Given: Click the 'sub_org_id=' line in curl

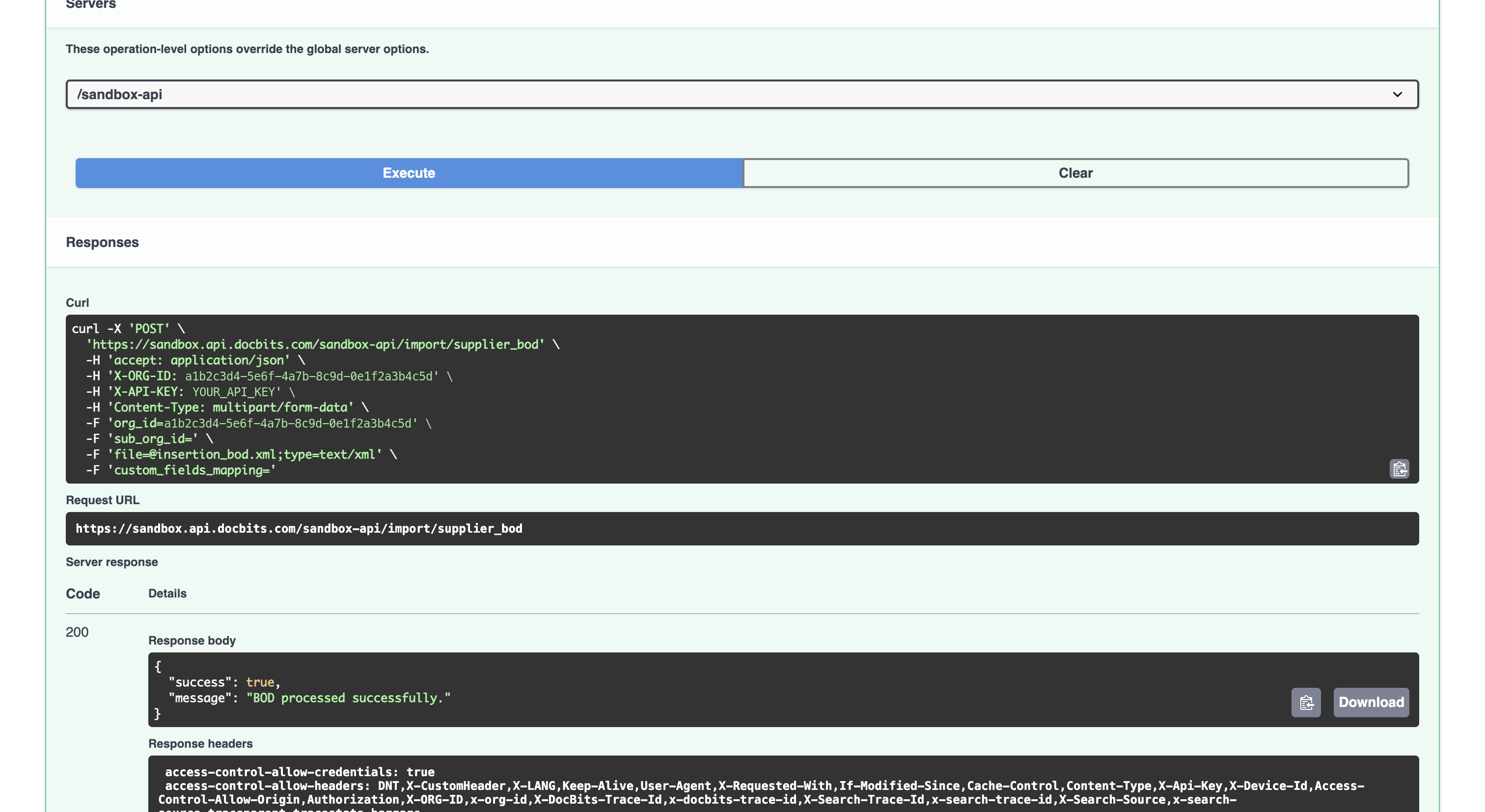Looking at the screenshot, I should click(x=150, y=439).
